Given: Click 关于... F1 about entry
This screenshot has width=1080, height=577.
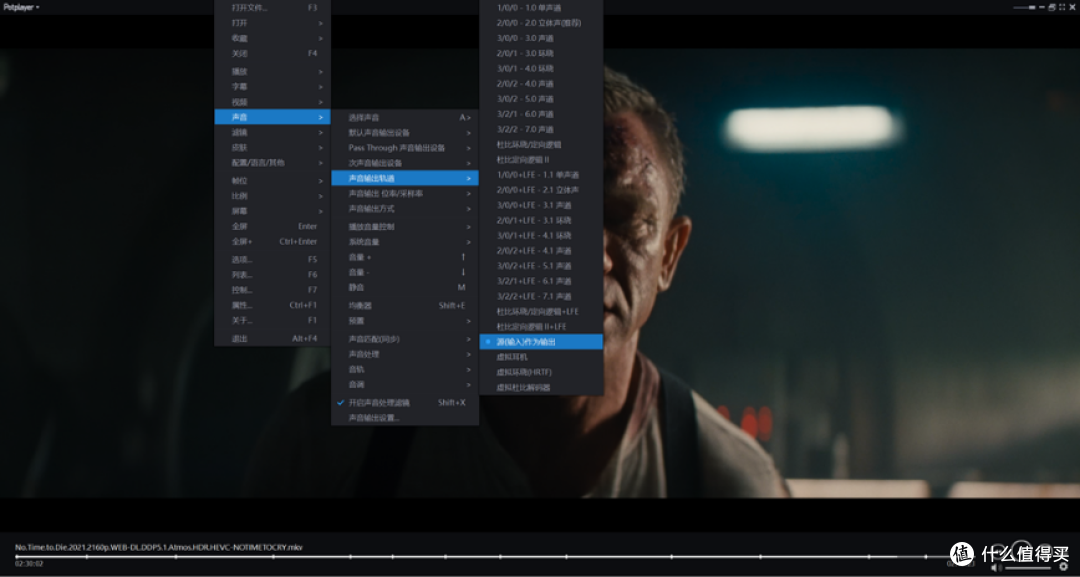Looking at the screenshot, I should click(272, 320).
